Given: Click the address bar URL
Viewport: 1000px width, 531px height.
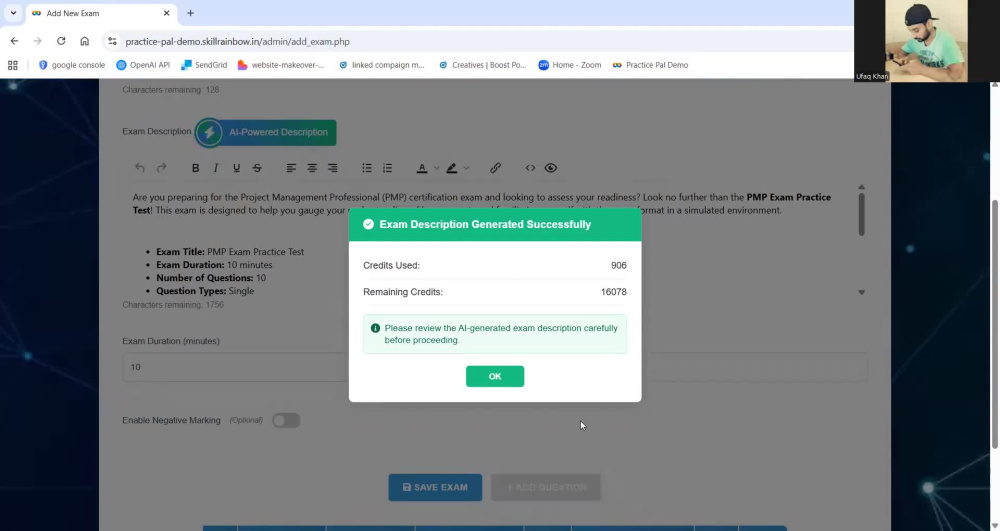Looking at the screenshot, I should point(237,41).
